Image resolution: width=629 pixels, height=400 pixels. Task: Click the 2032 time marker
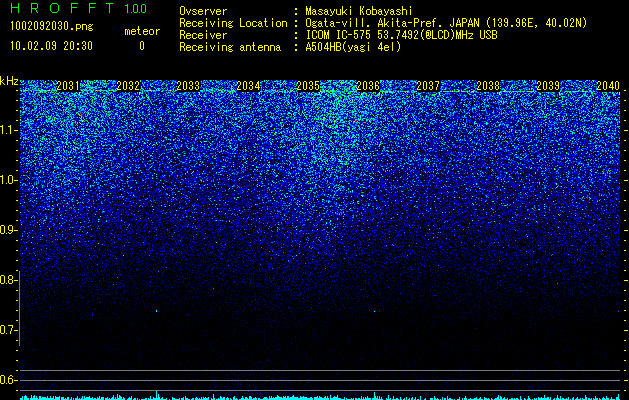click(128, 85)
